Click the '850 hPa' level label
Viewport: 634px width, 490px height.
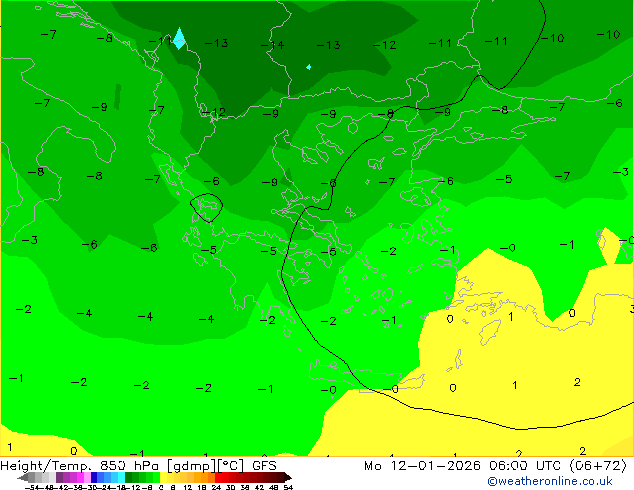click(x=131, y=465)
